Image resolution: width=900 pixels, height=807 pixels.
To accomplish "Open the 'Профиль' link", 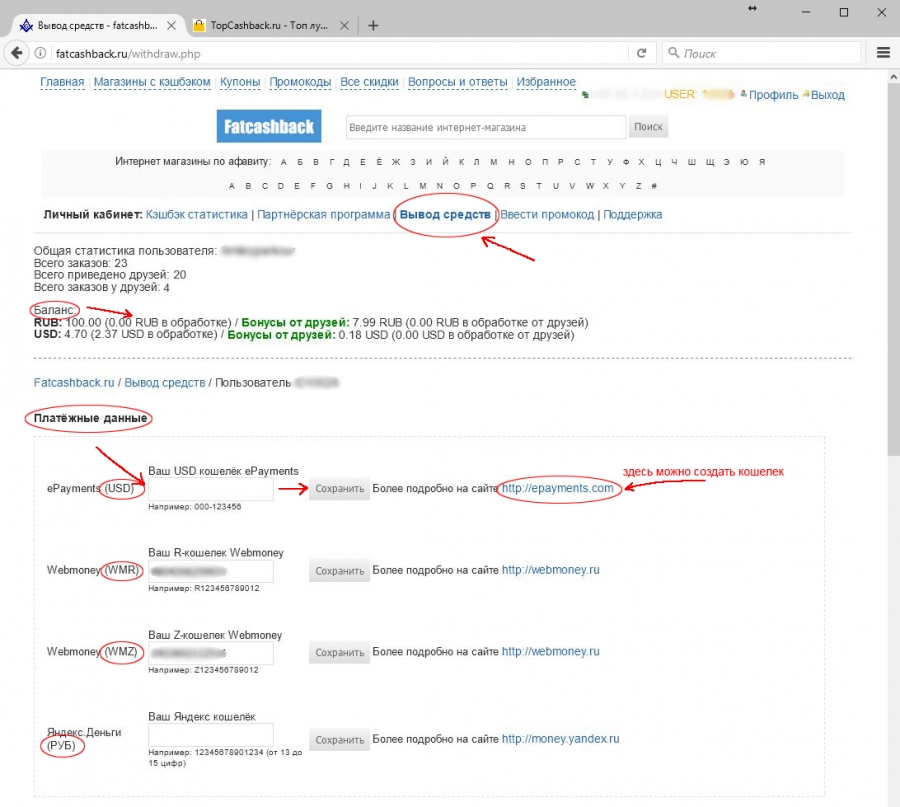I will pos(773,95).
